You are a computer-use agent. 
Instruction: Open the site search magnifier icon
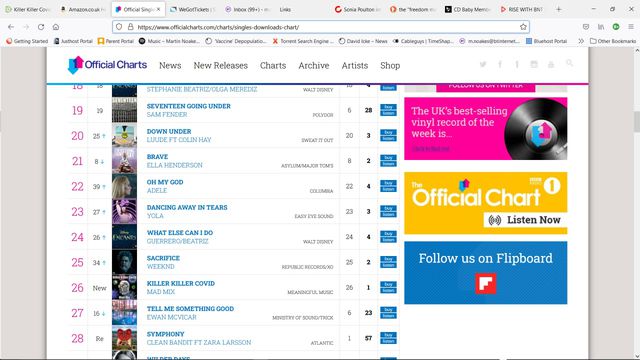tap(569, 63)
